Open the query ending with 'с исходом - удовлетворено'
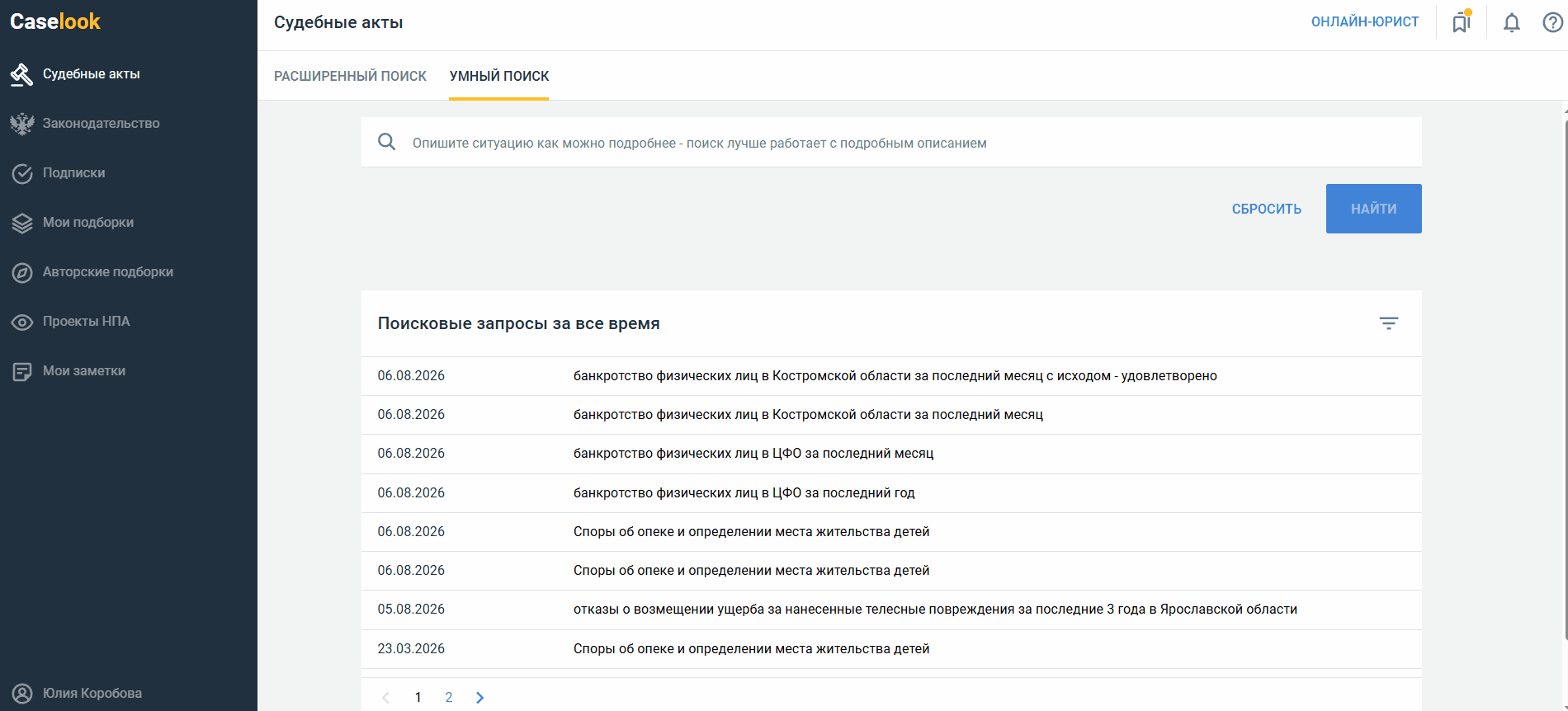This screenshot has width=1568, height=711. point(891,376)
